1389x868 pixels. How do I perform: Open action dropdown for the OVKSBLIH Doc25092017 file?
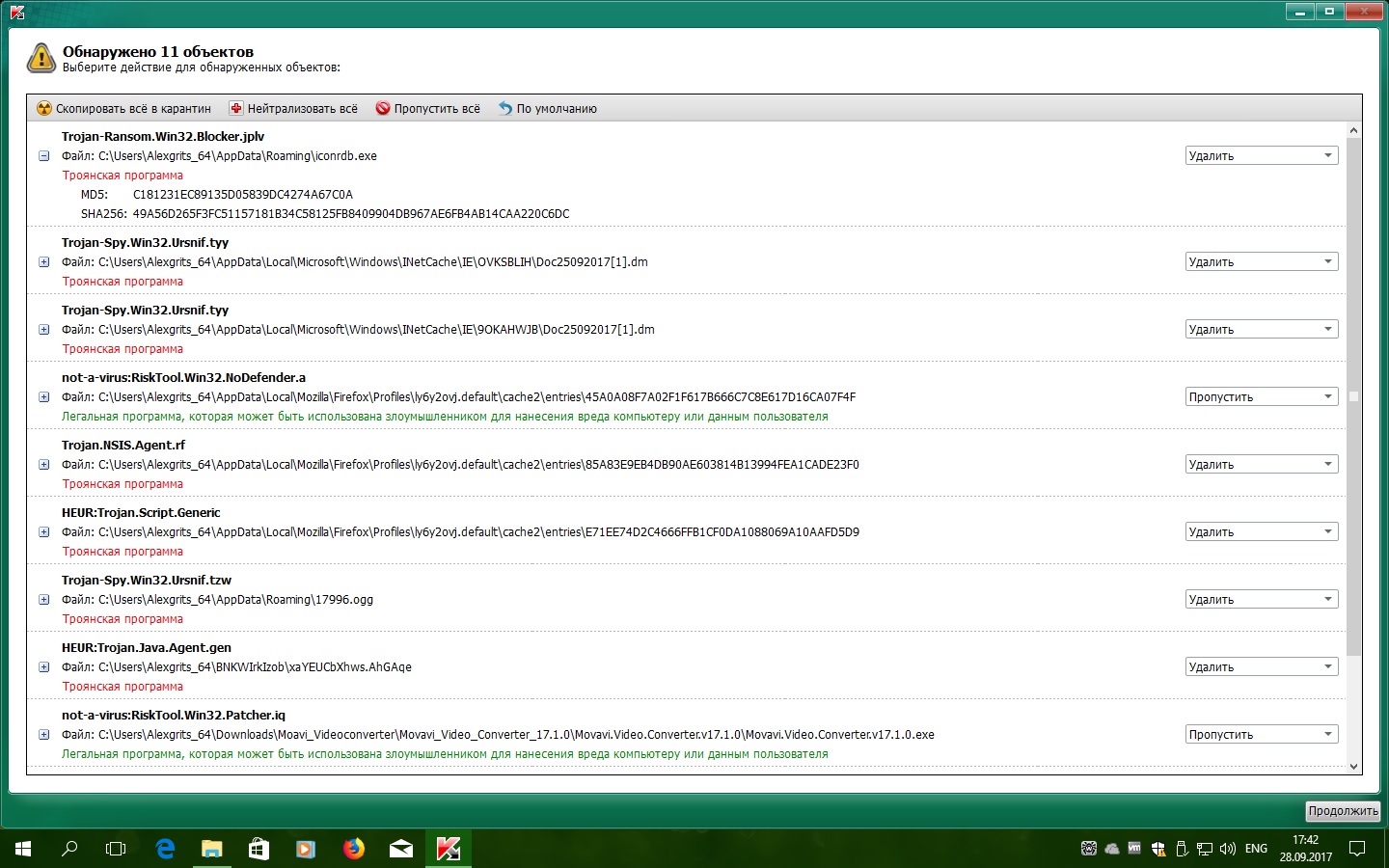tap(1262, 261)
